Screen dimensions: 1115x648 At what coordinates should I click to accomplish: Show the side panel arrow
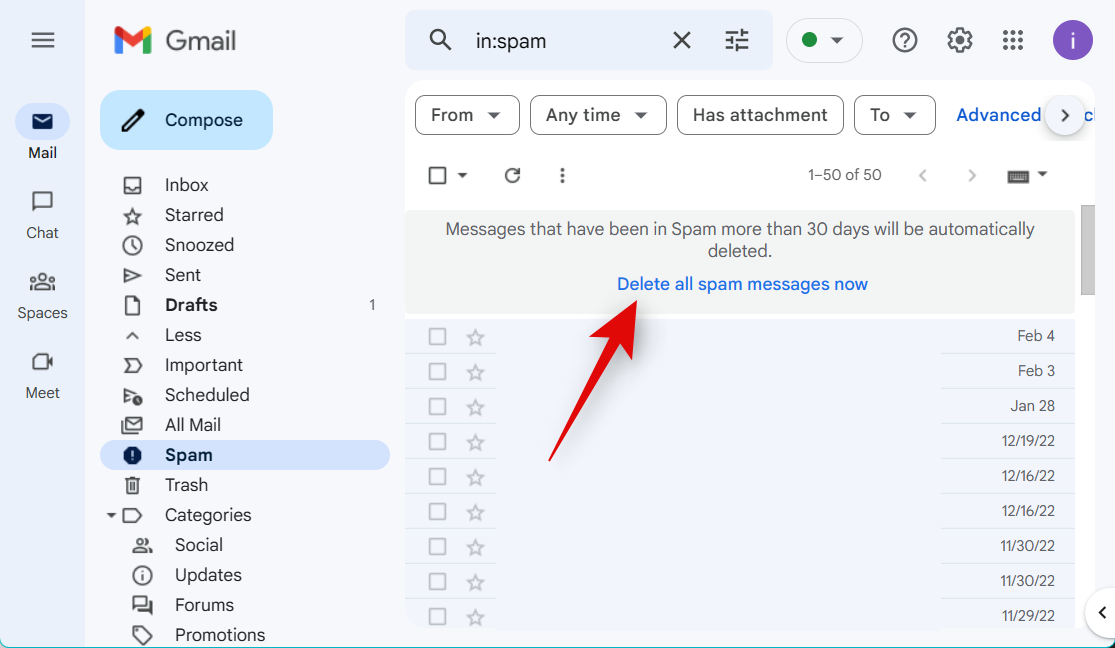1102,612
